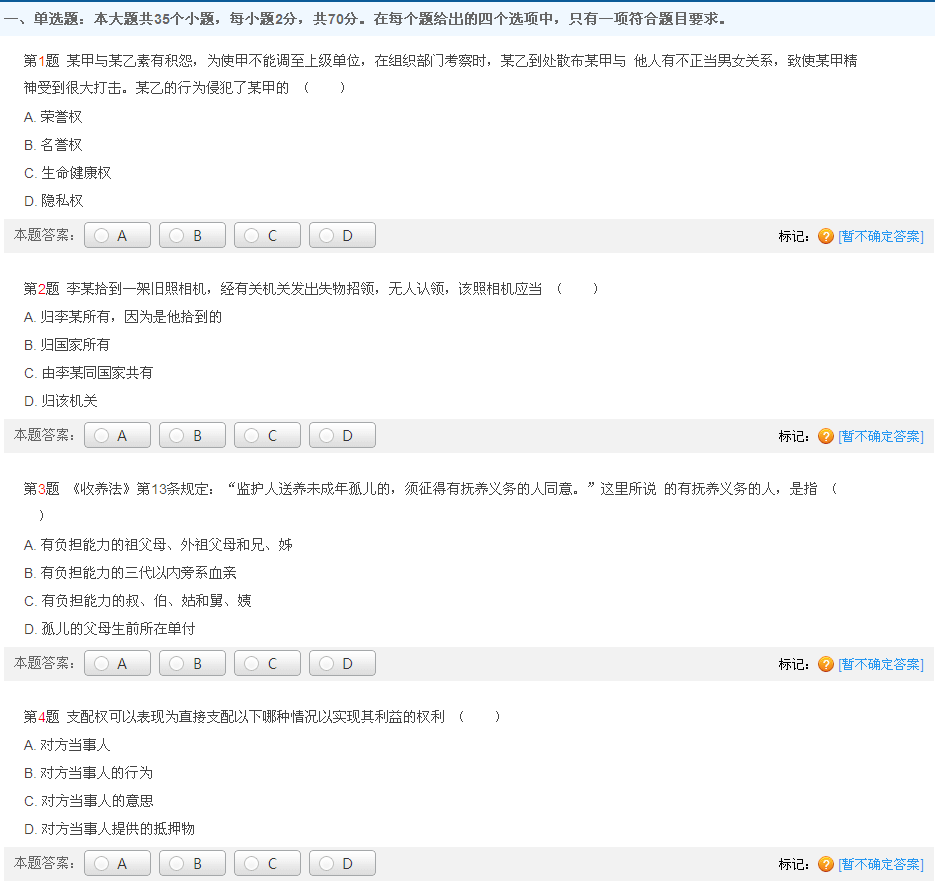Screen dimensions: 935x883
Task: Select answer A for question 4
Action: pyautogui.click(x=117, y=863)
